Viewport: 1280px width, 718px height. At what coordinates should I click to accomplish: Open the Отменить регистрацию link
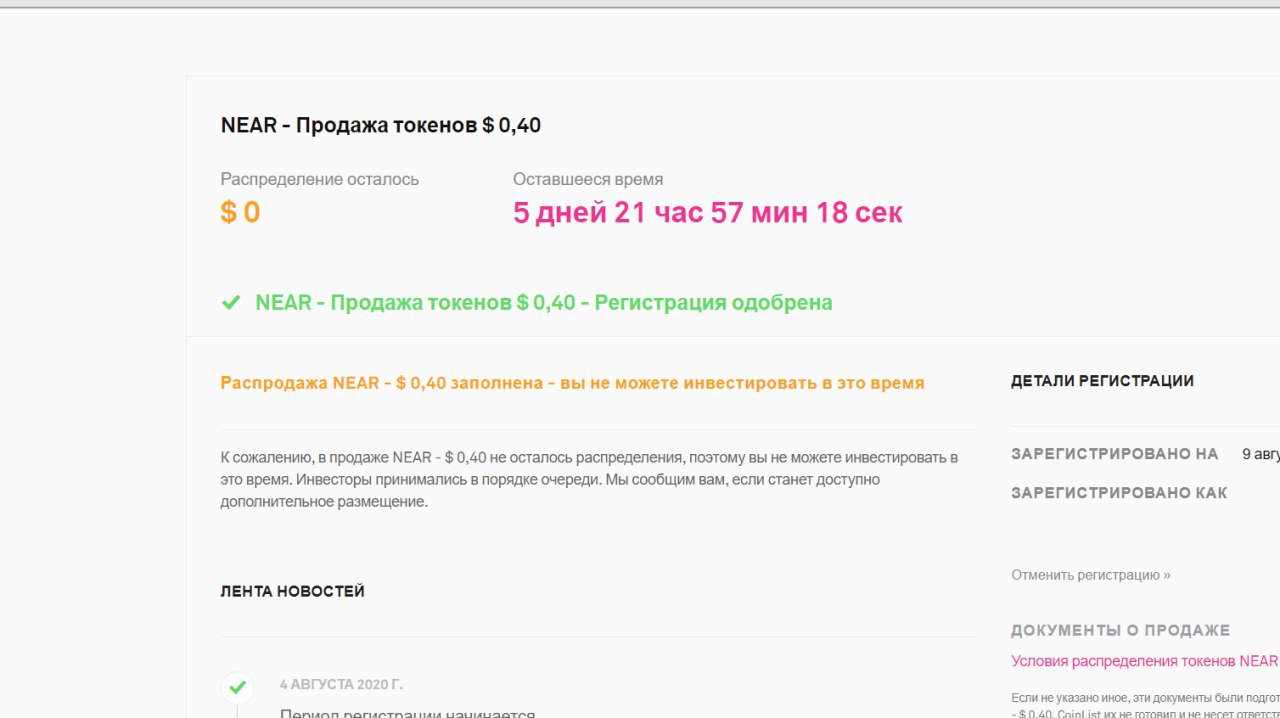point(1091,575)
